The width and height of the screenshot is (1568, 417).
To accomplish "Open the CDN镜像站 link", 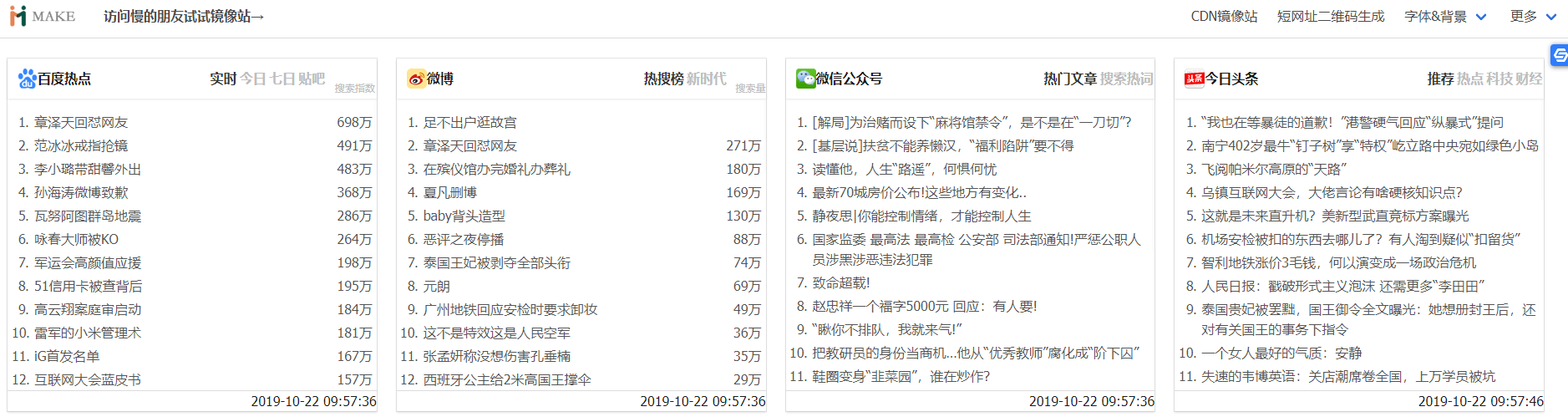I will pos(1224,17).
